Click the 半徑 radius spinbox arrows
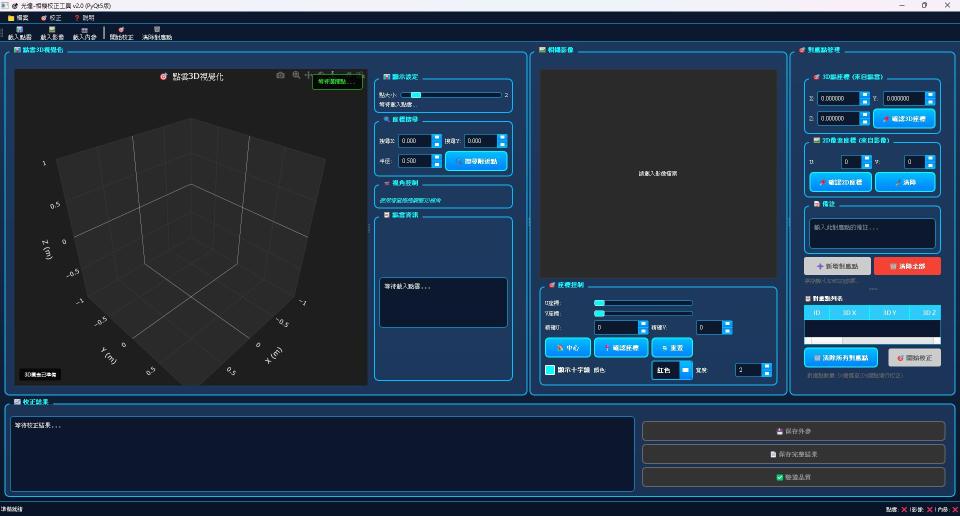Viewport: 960px width, 516px height. pyautogui.click(x=436, y=160)
